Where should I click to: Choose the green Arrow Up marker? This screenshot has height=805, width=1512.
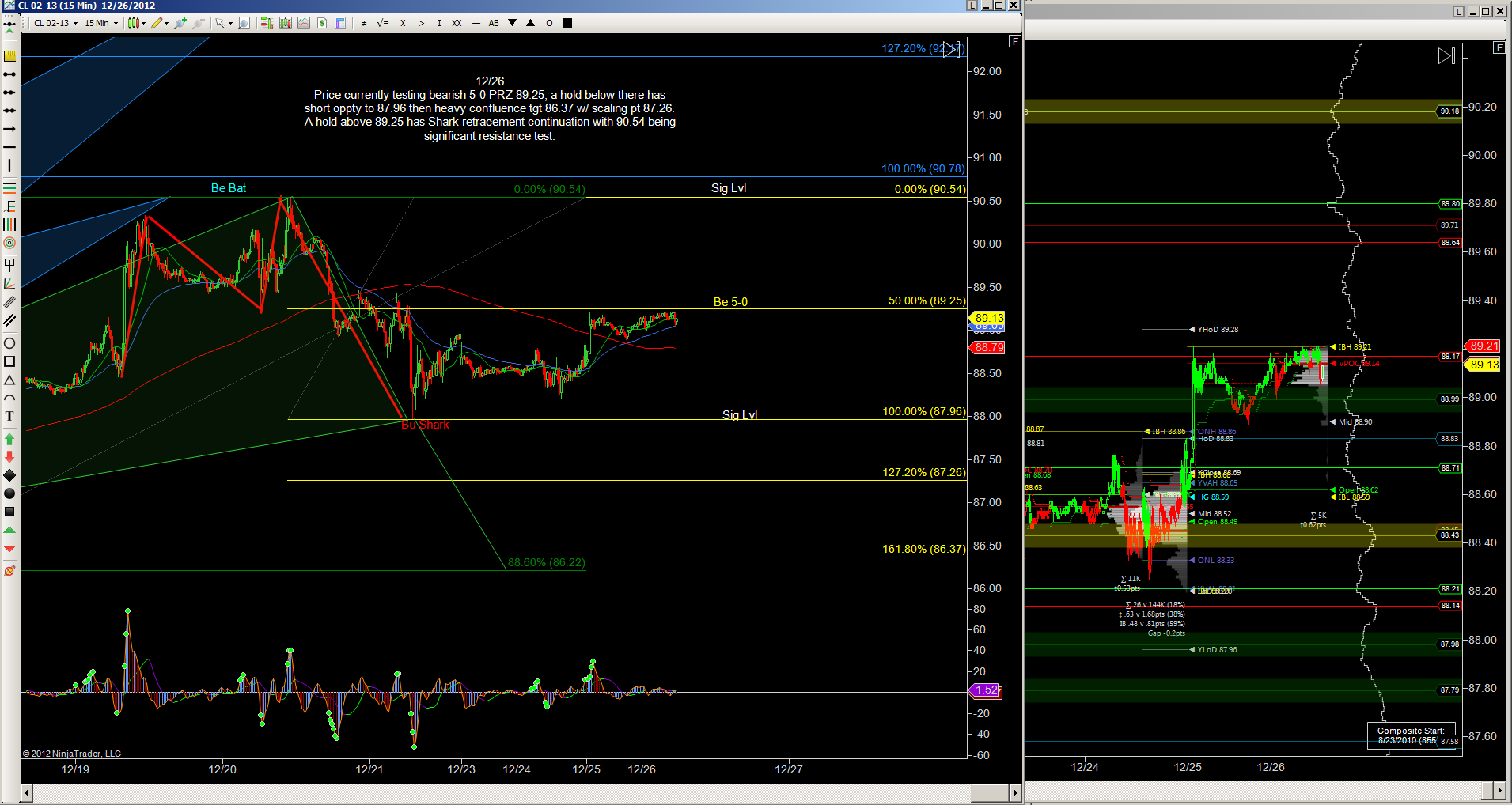(x=9, y=439)
